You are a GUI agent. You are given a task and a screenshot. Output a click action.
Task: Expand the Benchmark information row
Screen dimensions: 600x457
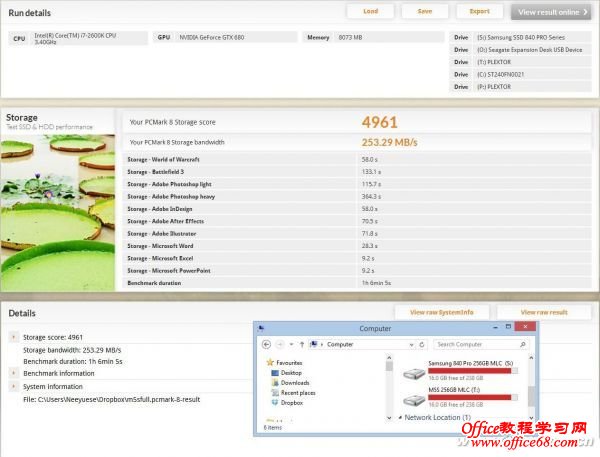click(x=14, y=373)
